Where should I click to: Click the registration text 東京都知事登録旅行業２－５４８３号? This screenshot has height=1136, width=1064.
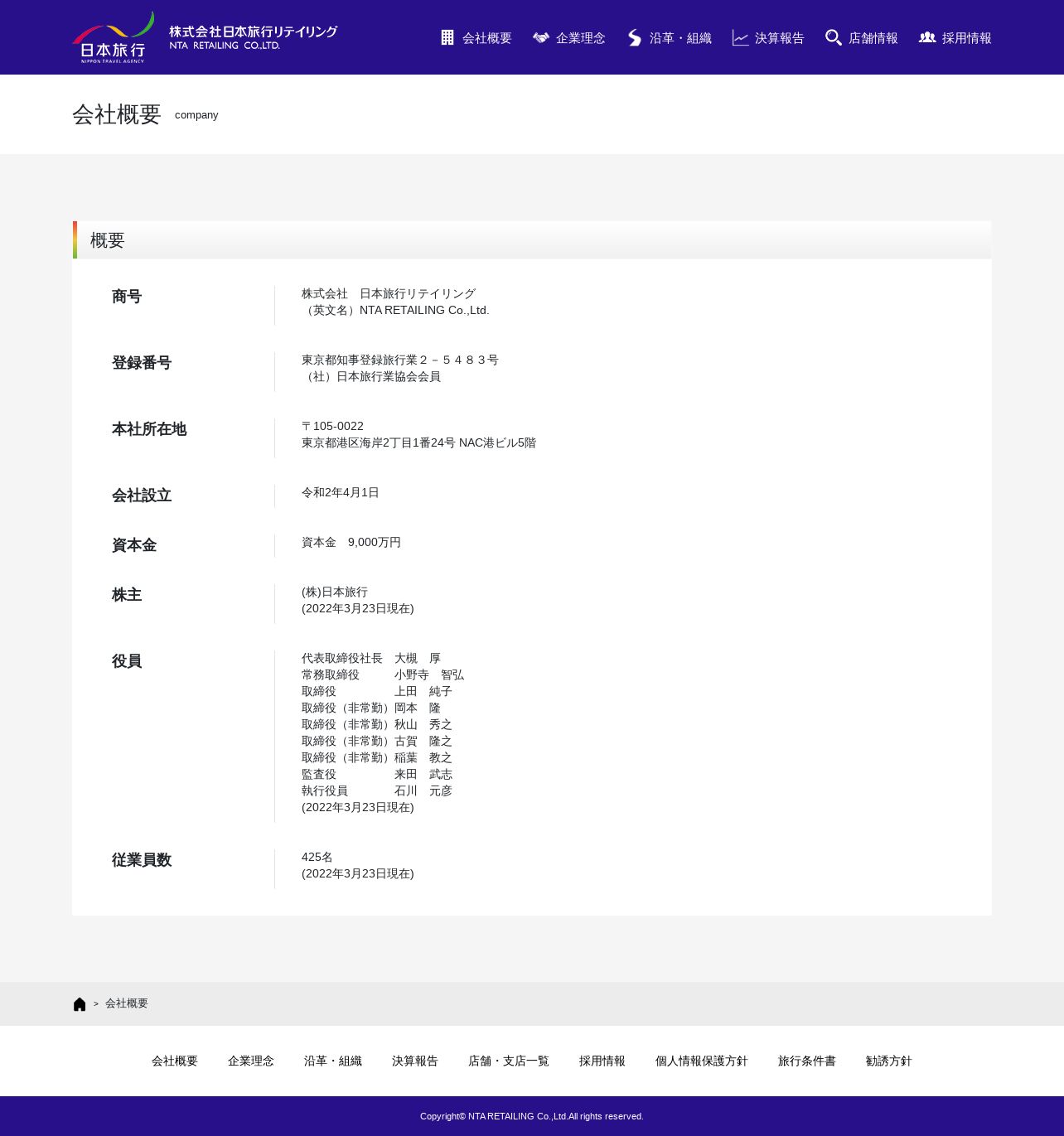click(x=400, y=360)
